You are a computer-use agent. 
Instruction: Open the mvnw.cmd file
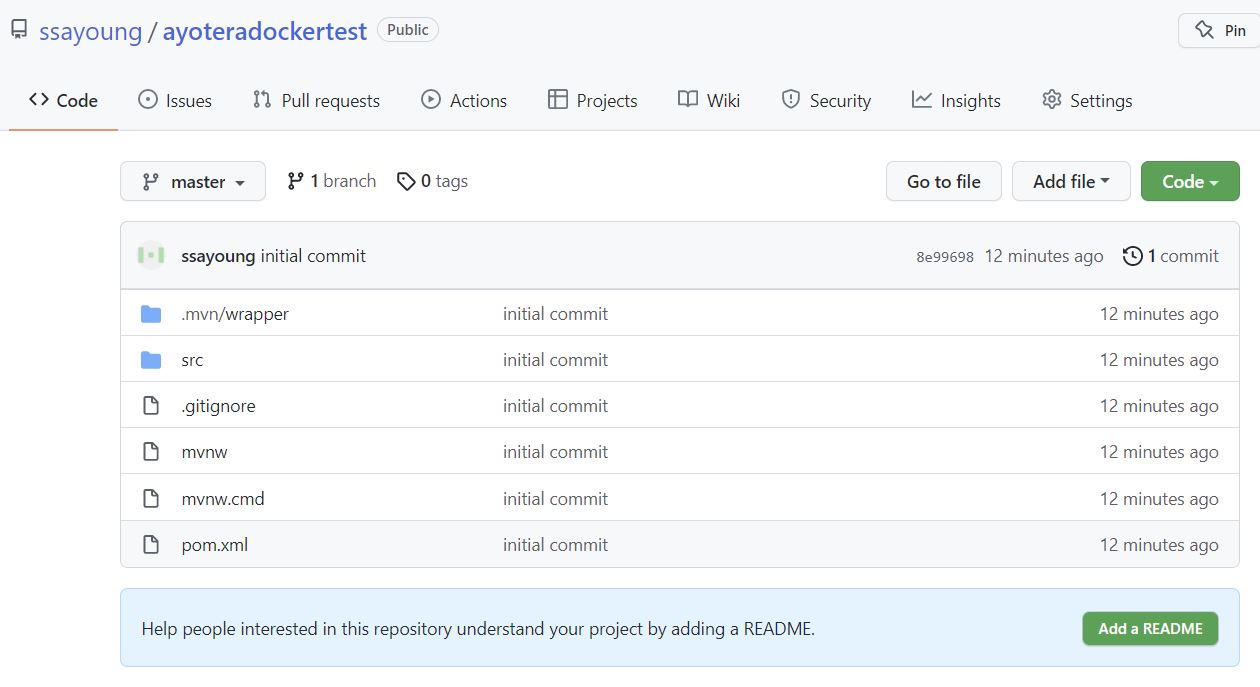click(x=223, y=498)
